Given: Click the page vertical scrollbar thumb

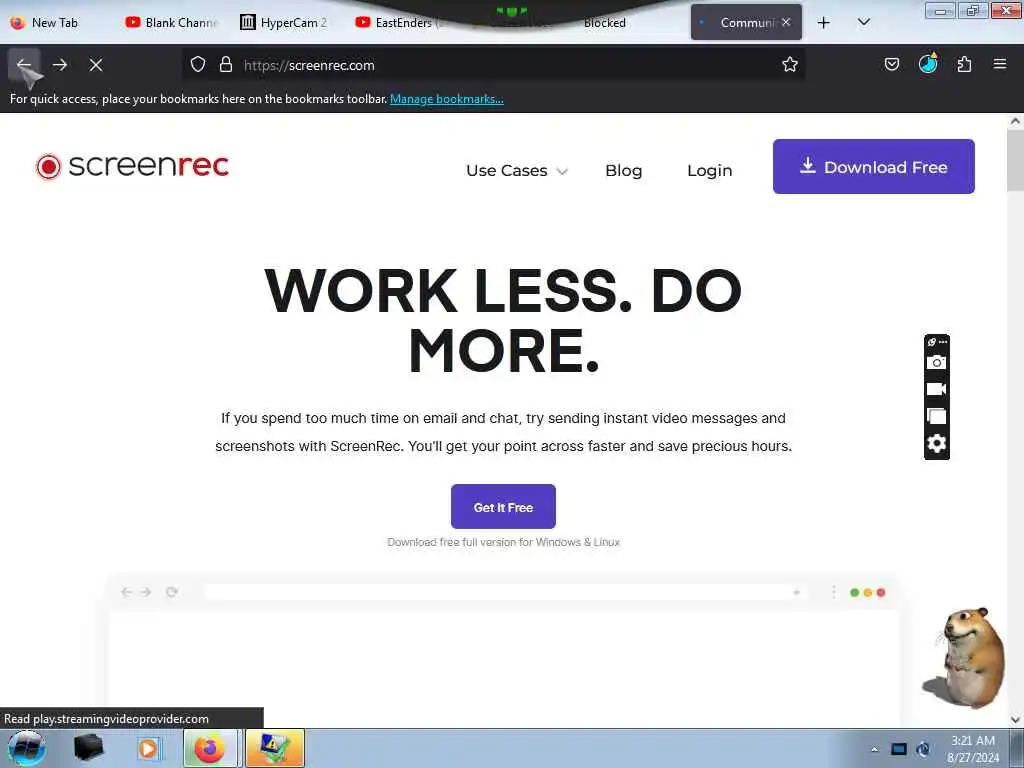Looking at the screenshot, I should point(1015,159).
